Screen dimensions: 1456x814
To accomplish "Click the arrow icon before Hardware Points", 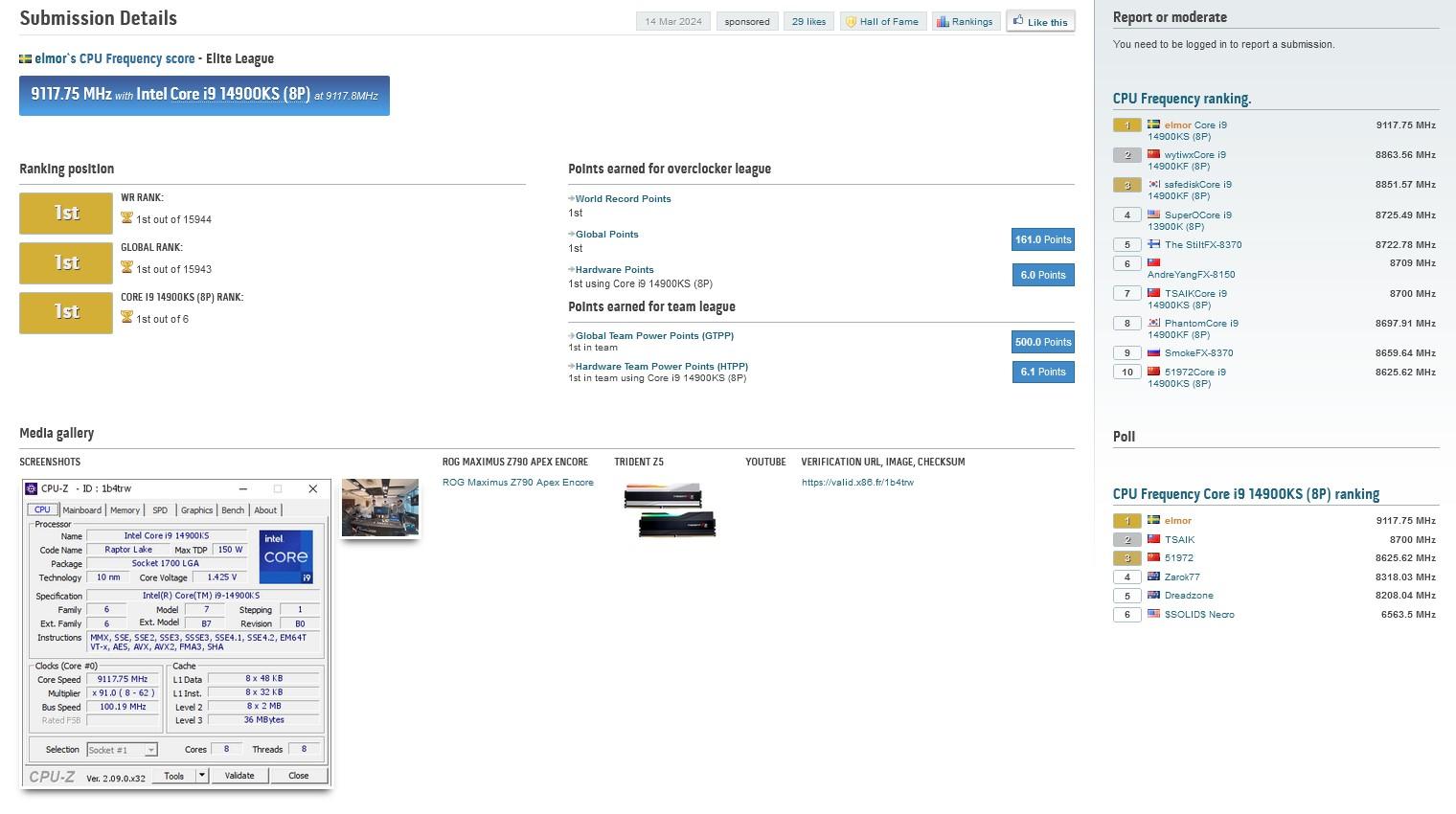I will pyautogui.click(x=571, y=270).
